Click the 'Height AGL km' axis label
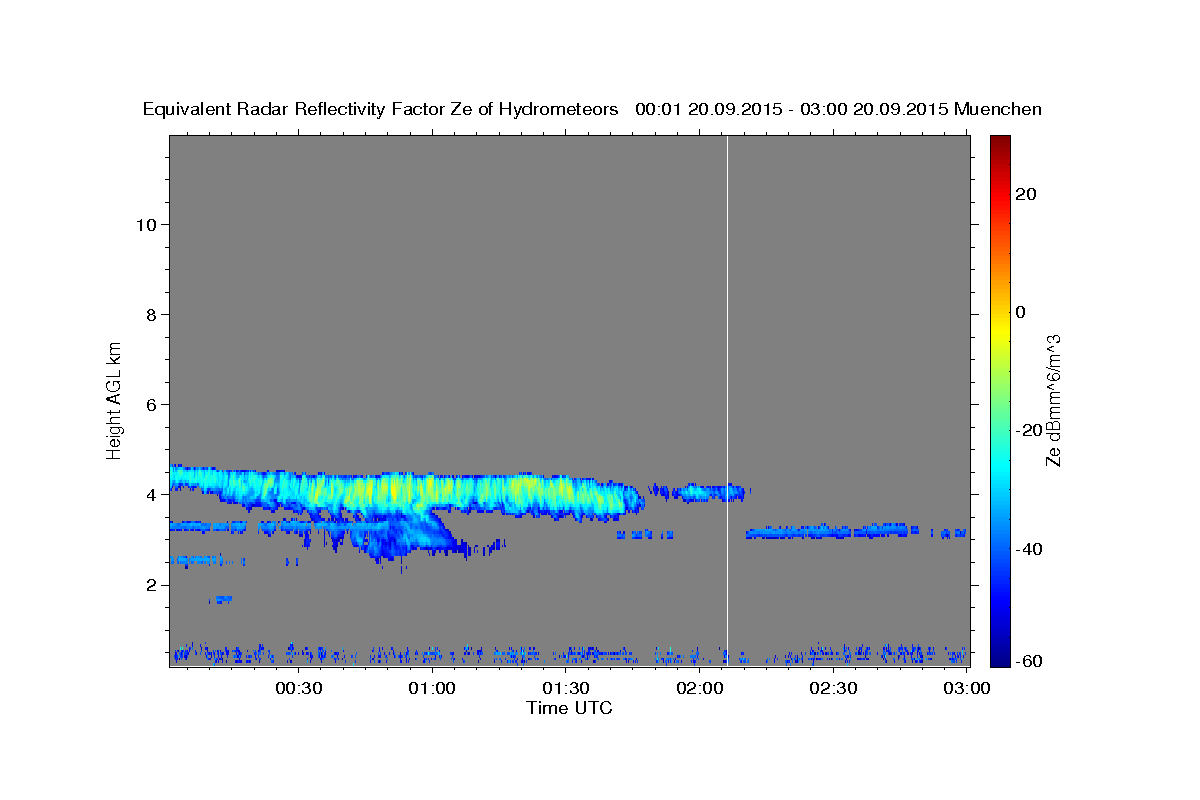 coord(114,399)
